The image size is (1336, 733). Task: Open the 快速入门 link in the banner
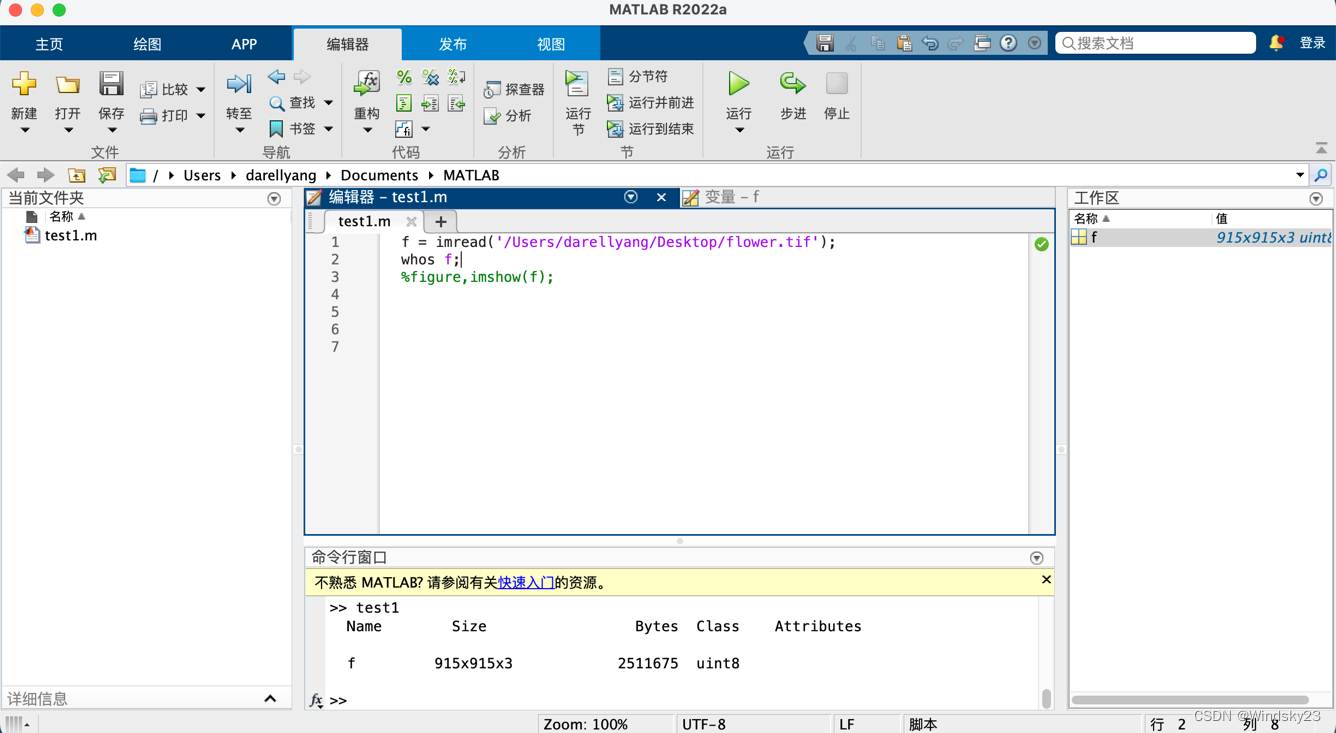coord(526,580)
